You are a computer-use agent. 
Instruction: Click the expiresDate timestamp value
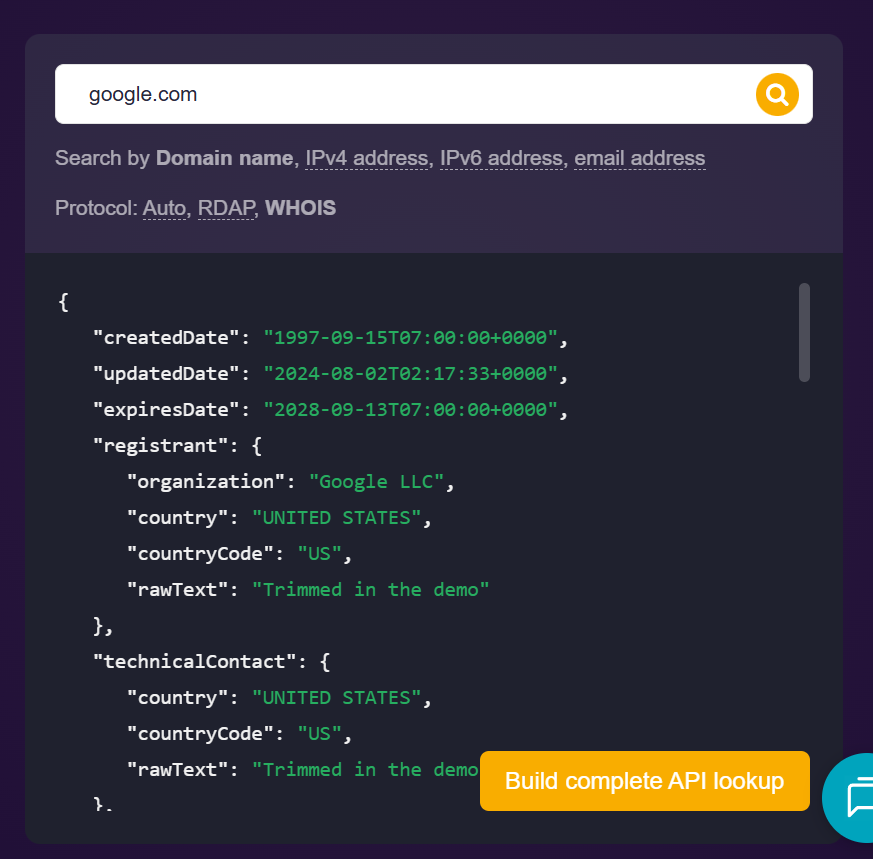pos(410,410)
